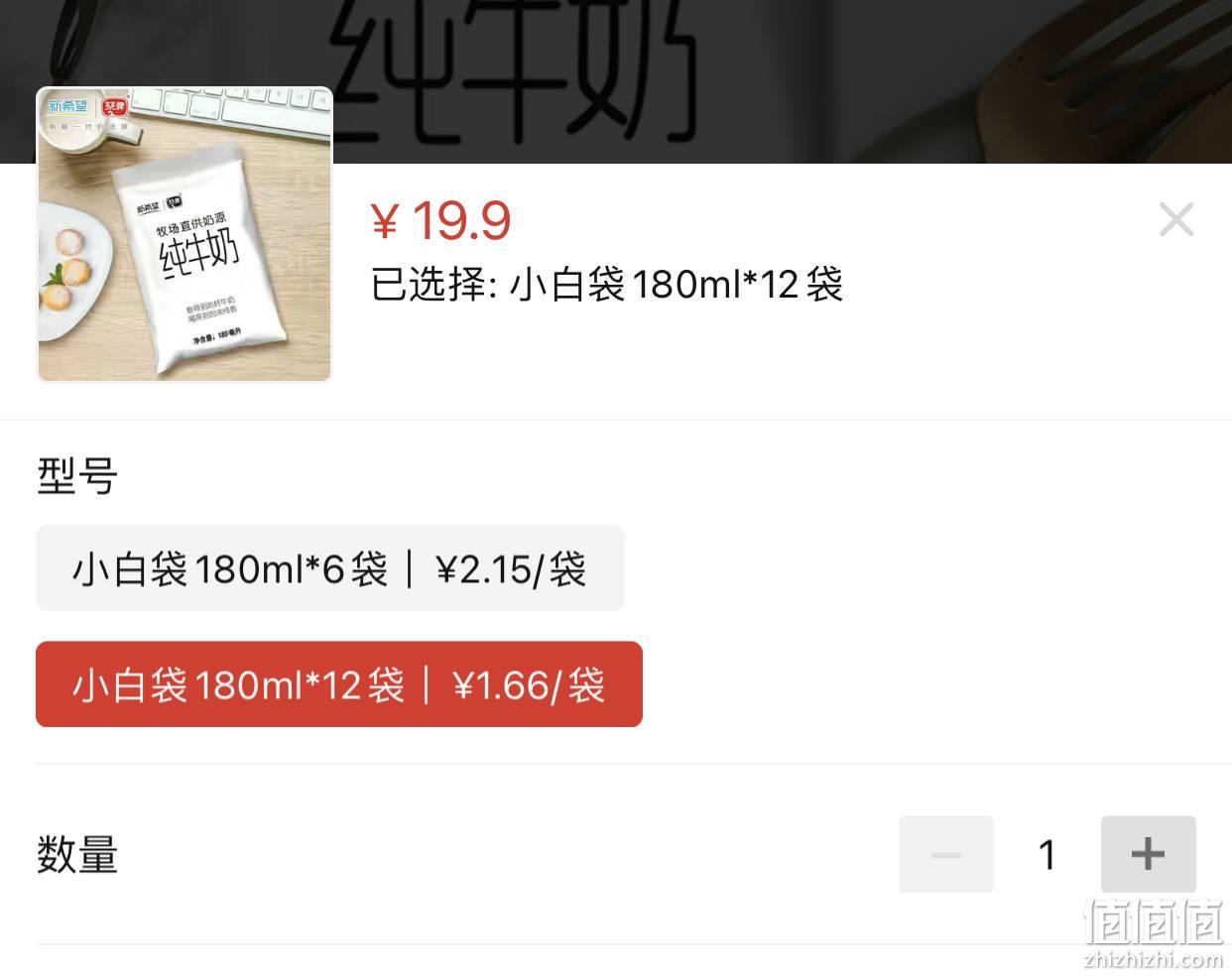Close the product options panel
This screenshot has height=977, width=1232.
(x=1176, y=219)
